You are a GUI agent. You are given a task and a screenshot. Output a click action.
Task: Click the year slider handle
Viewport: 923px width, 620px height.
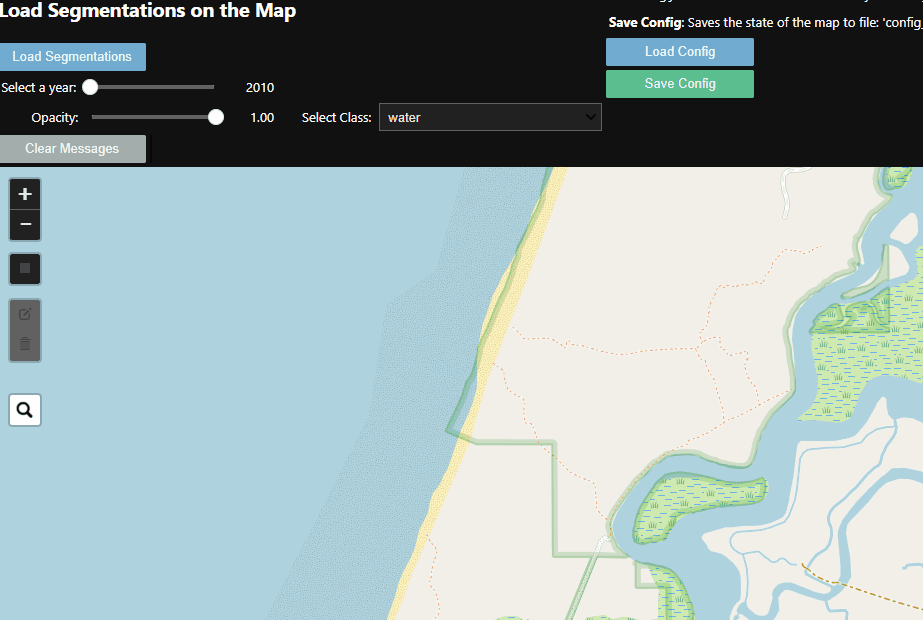click(90, 87)
